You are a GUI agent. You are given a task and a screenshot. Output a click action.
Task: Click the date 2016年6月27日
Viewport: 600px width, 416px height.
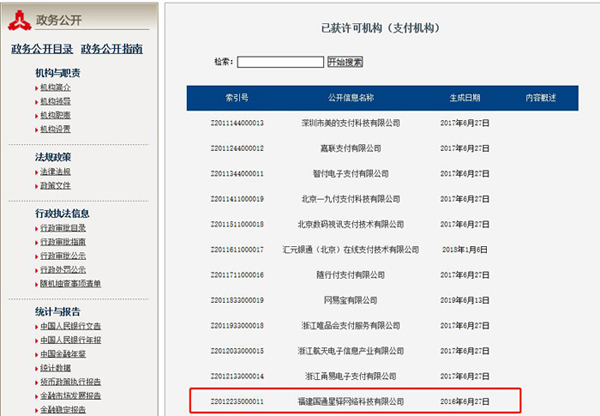pos(465,401)
